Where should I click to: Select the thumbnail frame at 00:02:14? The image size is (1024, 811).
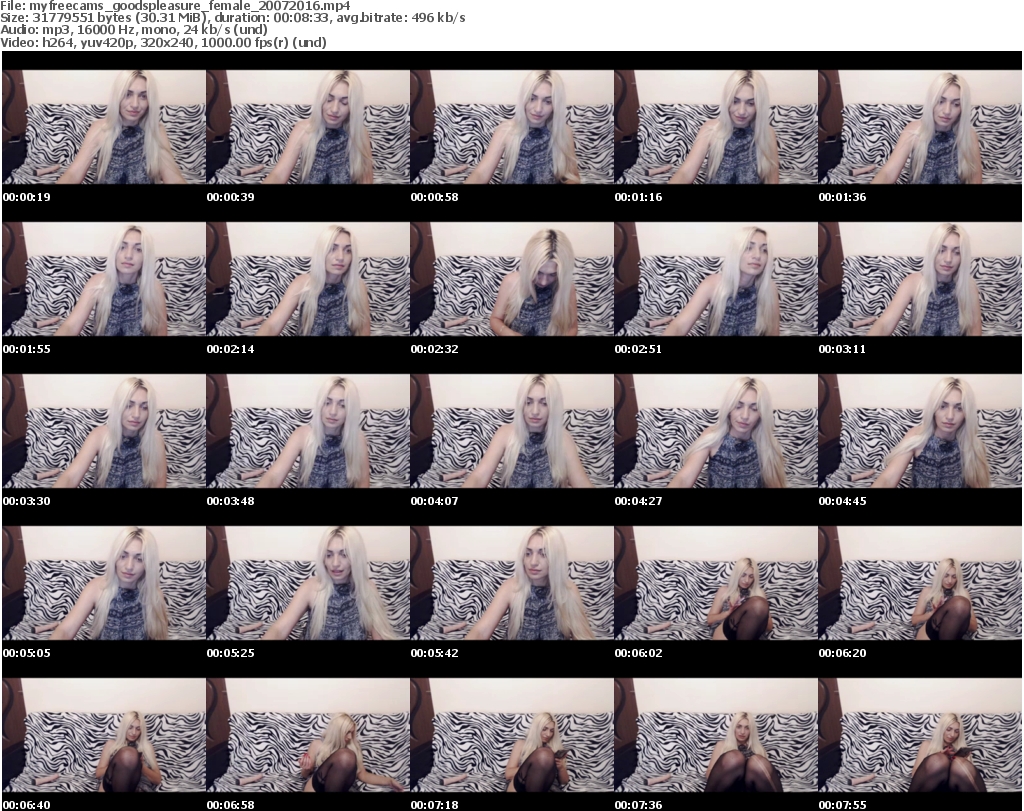[x=308, y=279]
